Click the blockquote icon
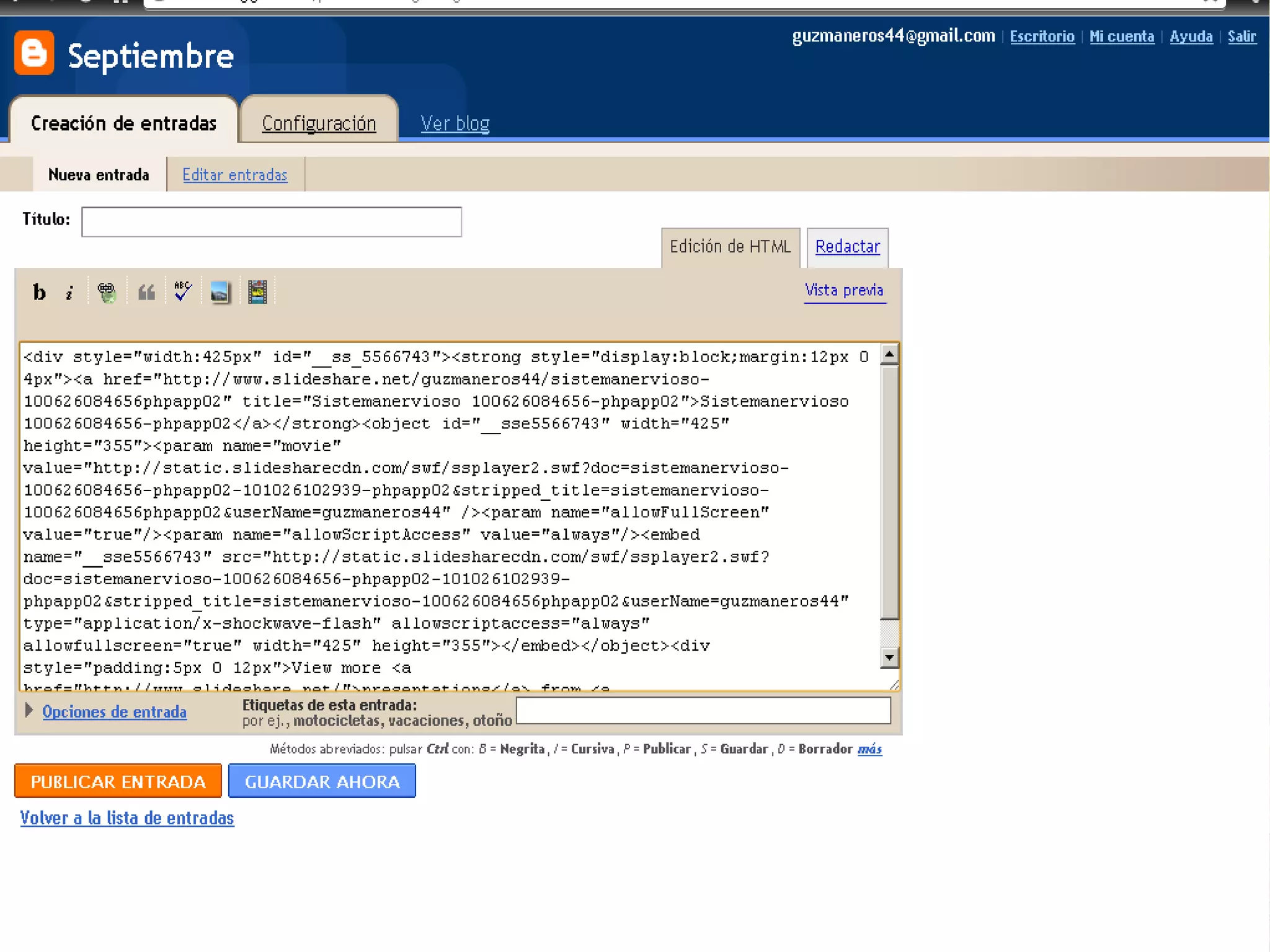Viewport: 1270px width, 952px height. 146,292
